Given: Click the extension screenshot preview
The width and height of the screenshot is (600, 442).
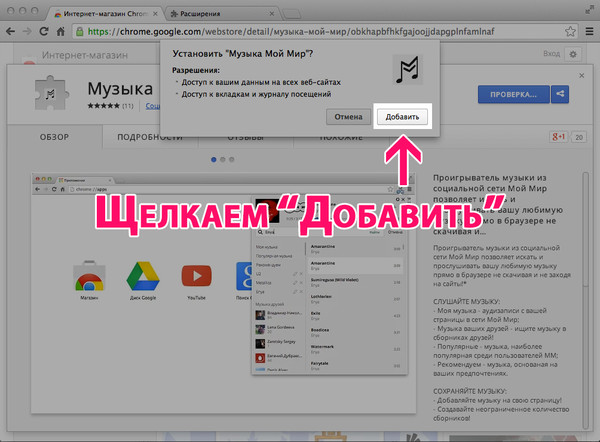Looking at the screenshot, I should coord(223,293).
